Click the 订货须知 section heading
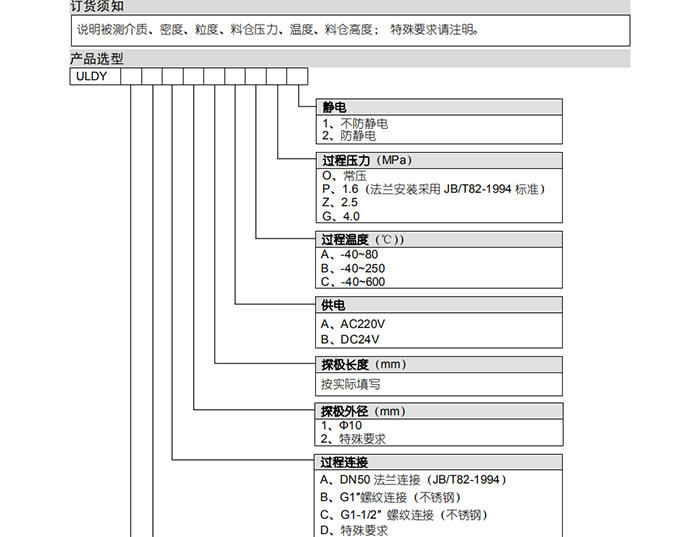 pos(97,6)
